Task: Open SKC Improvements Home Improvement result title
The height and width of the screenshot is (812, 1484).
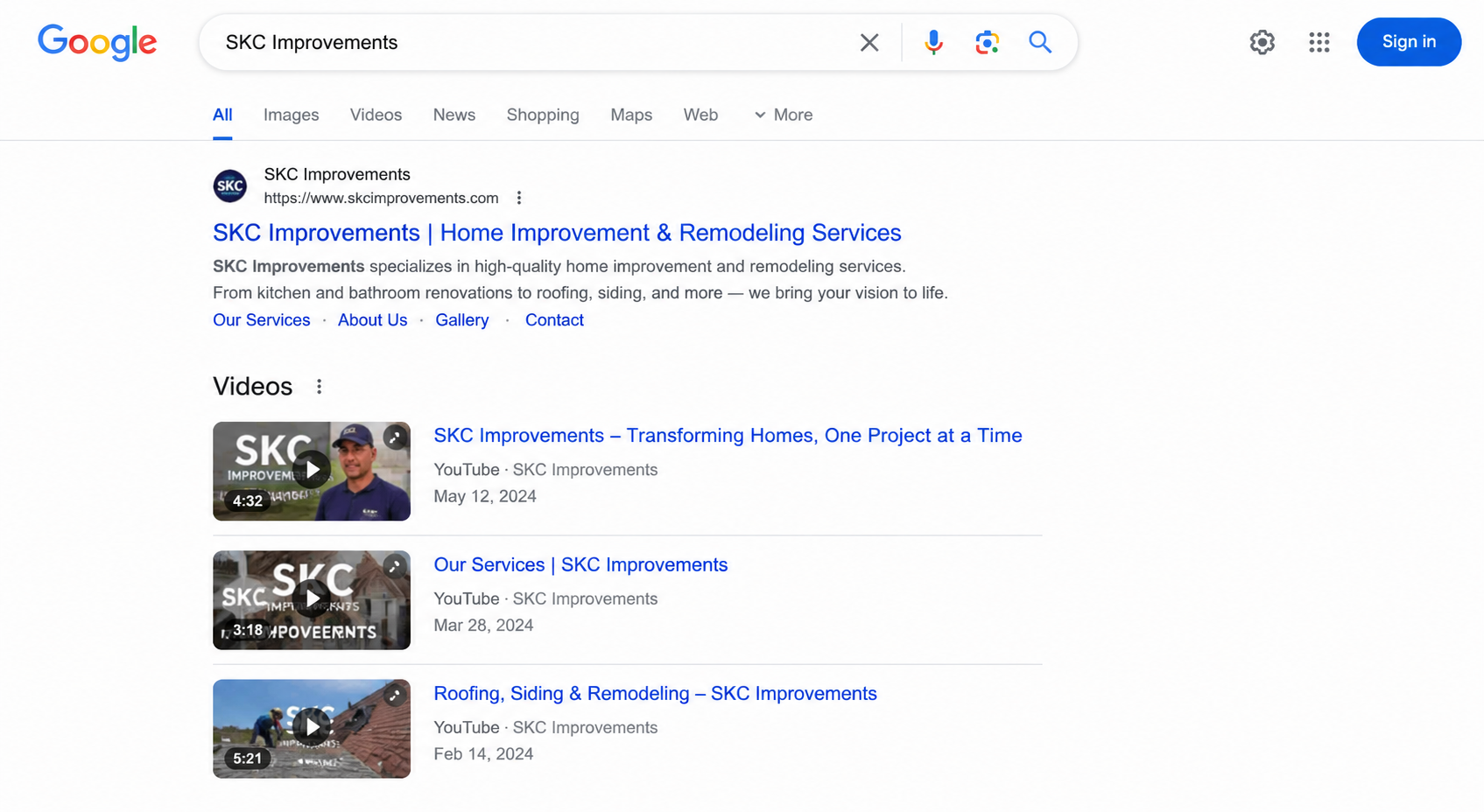Action: click(x=557, y=233)
